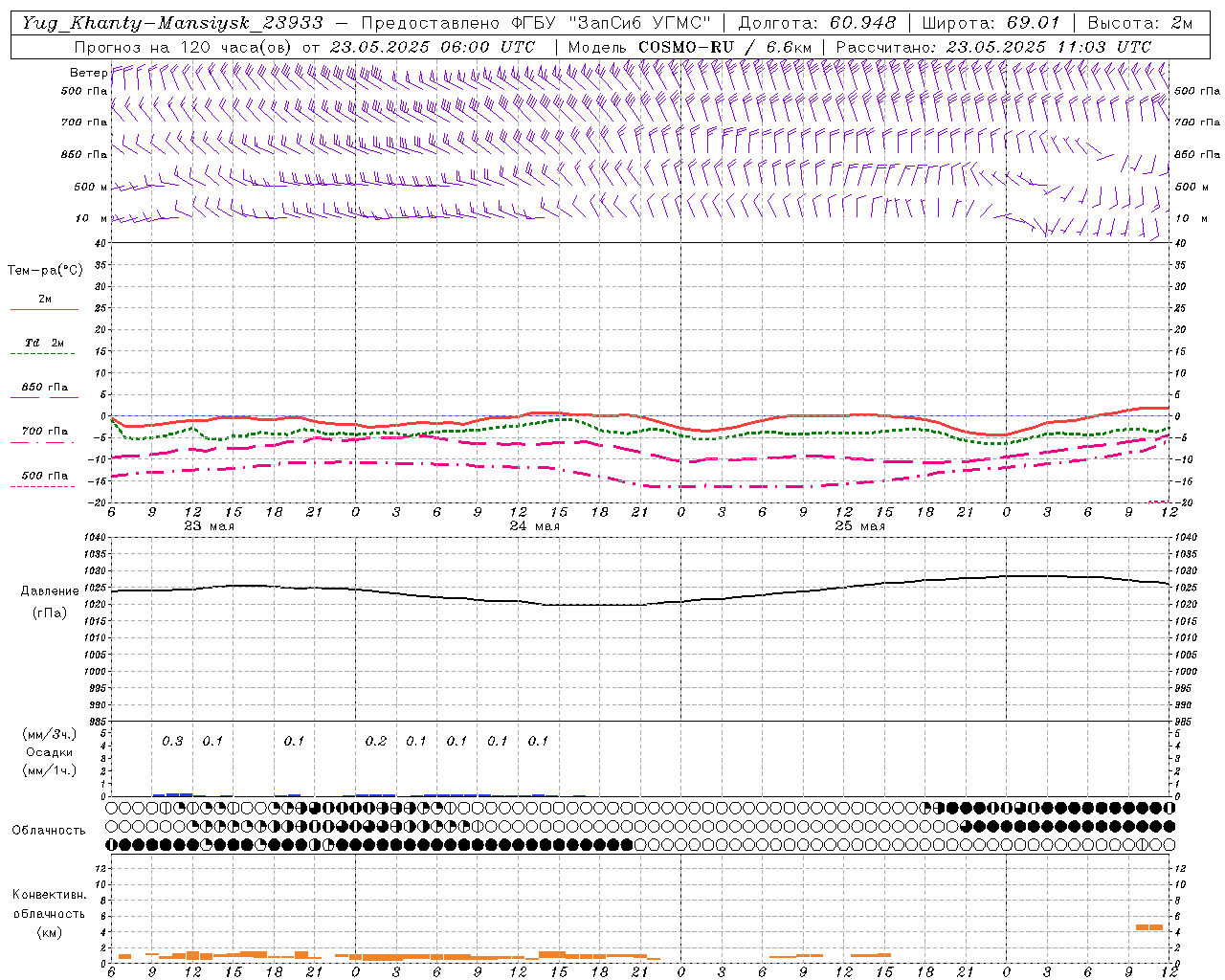Image resolution: width=1225 pixels, height=980 pixels.
Task: Click the Конвективн. label of the bottom panel
Action: click(x=49, y=895)
